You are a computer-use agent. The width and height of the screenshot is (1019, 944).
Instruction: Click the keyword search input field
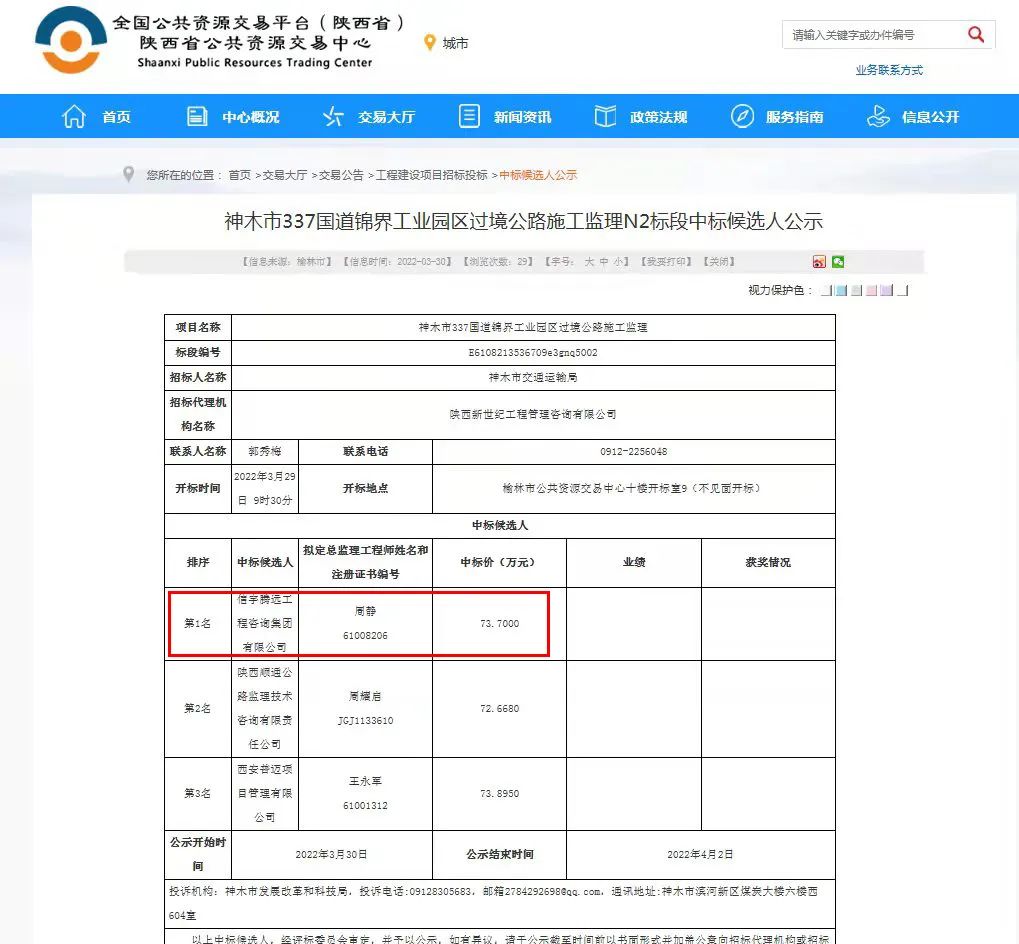click(x=870, y=35)
